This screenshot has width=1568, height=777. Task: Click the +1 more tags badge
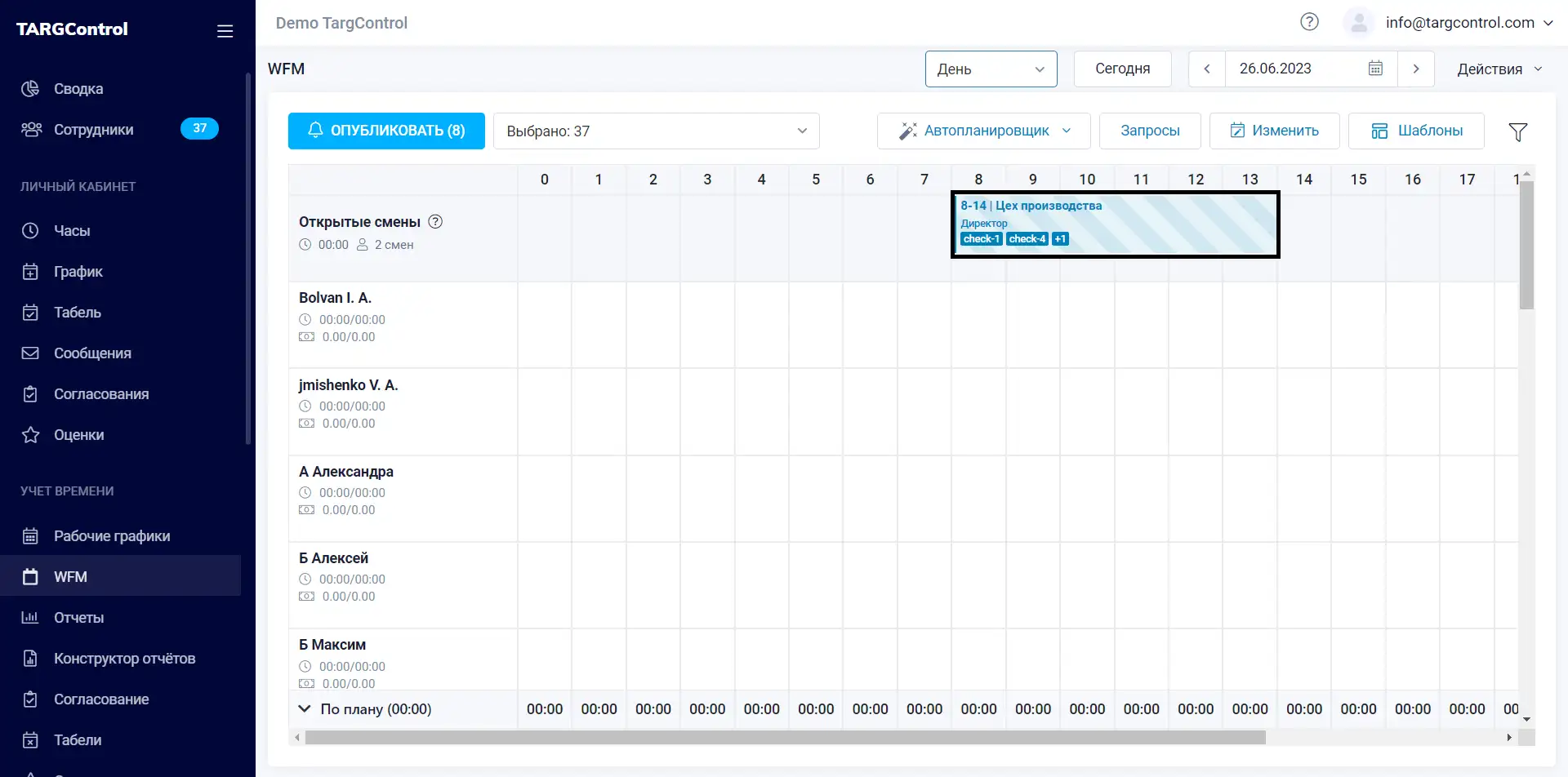click(1060, 239)
